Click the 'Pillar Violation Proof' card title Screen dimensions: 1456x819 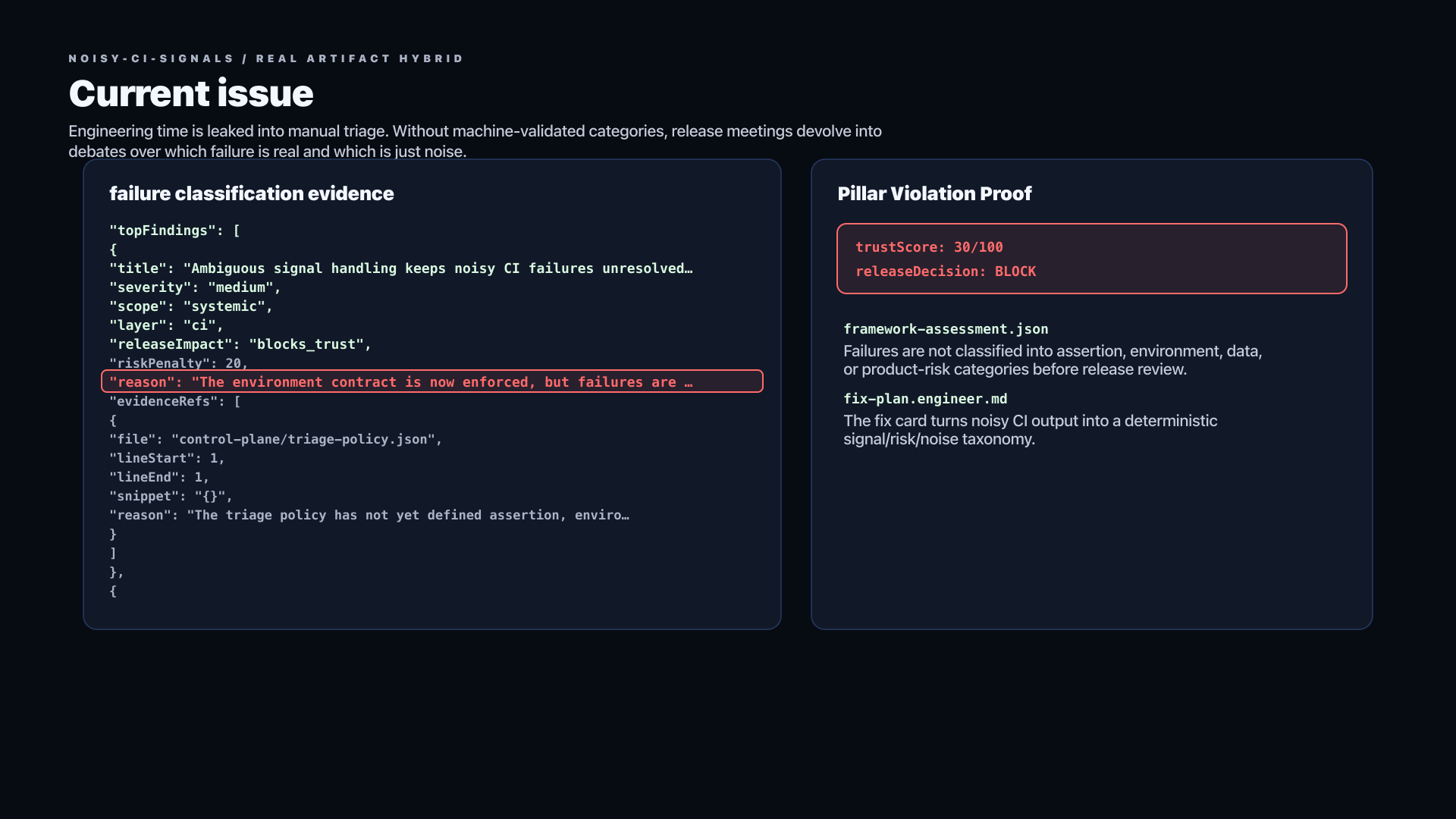934,193
